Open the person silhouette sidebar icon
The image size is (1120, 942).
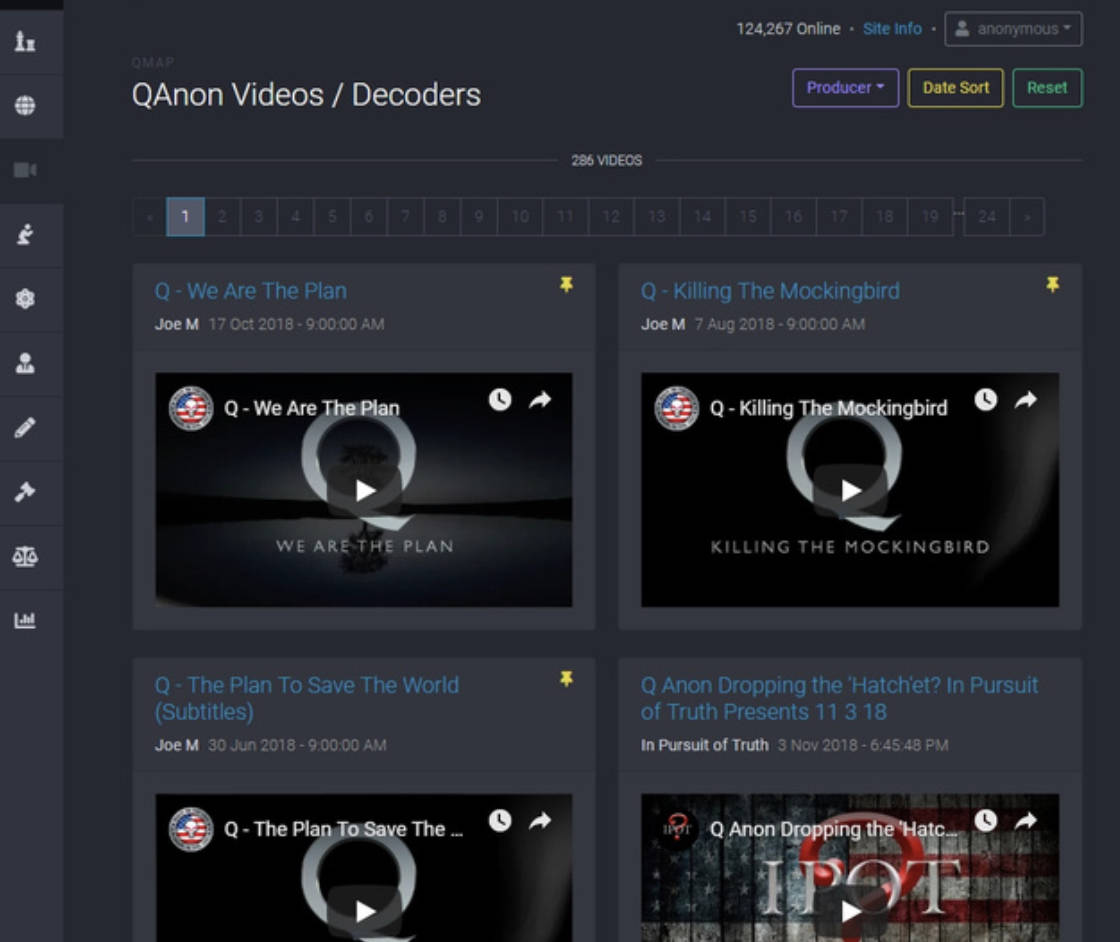pyautogui.click(x=25, y=363)
